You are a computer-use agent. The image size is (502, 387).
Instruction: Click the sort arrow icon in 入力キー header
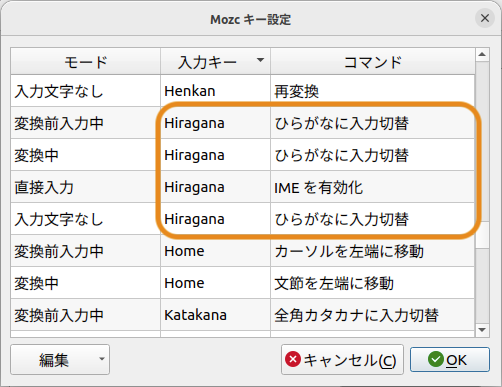pyautogui.click(x=260, y=60)
